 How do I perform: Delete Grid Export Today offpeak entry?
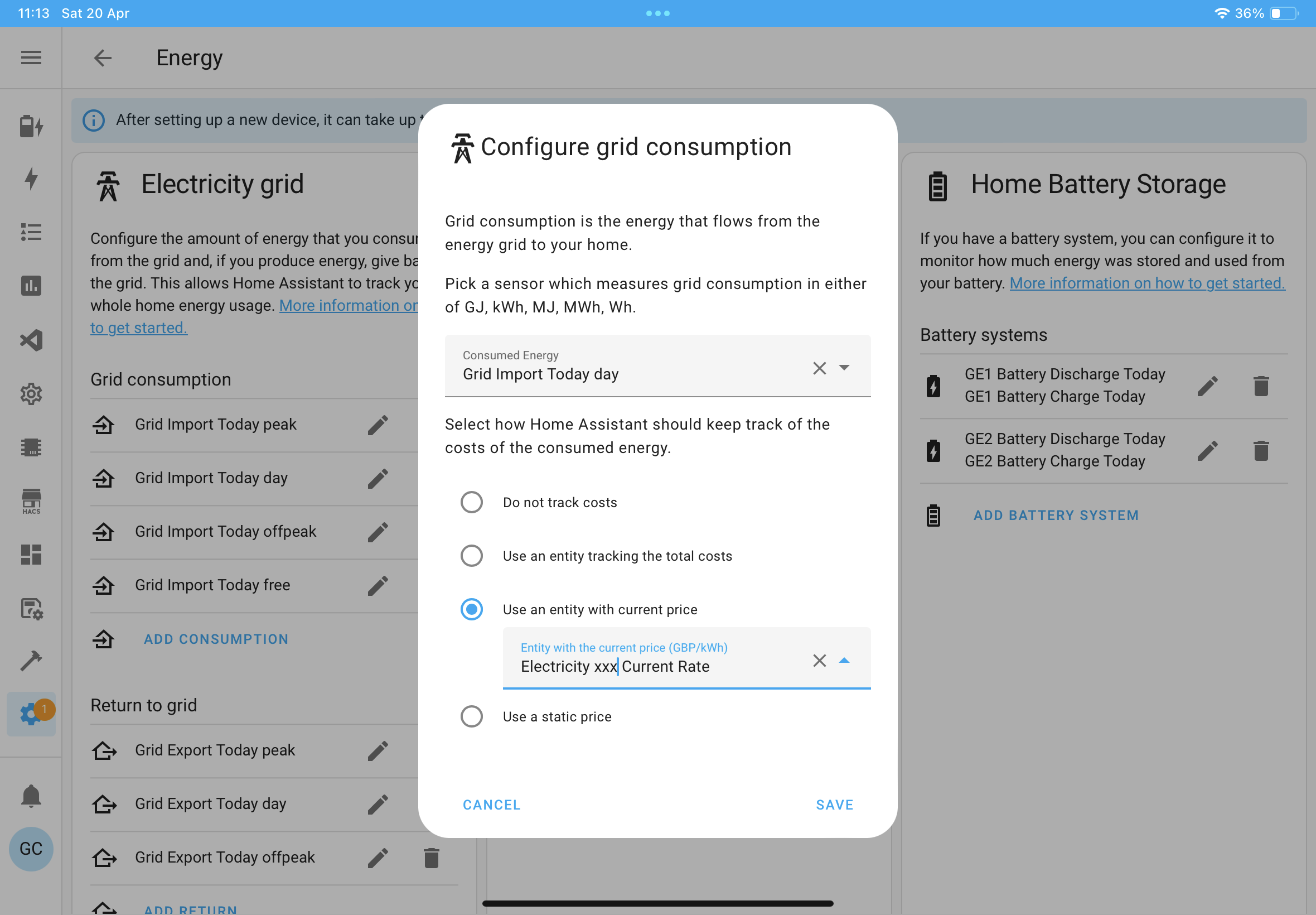pos(432,858)
